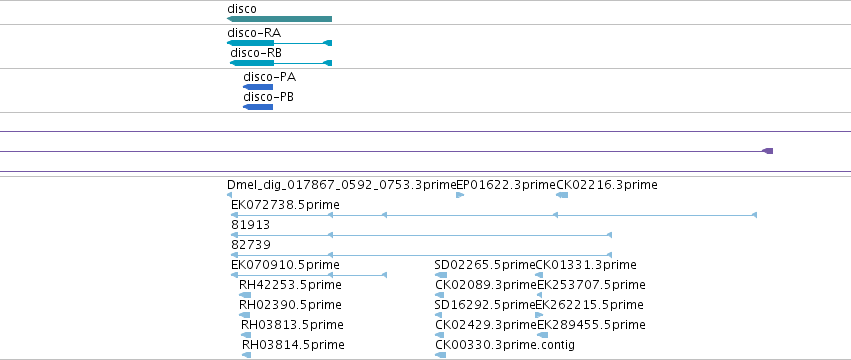Click the disco-PA protein bar
Viewport: 851px width, 360px height.
[x=258, y=87]
